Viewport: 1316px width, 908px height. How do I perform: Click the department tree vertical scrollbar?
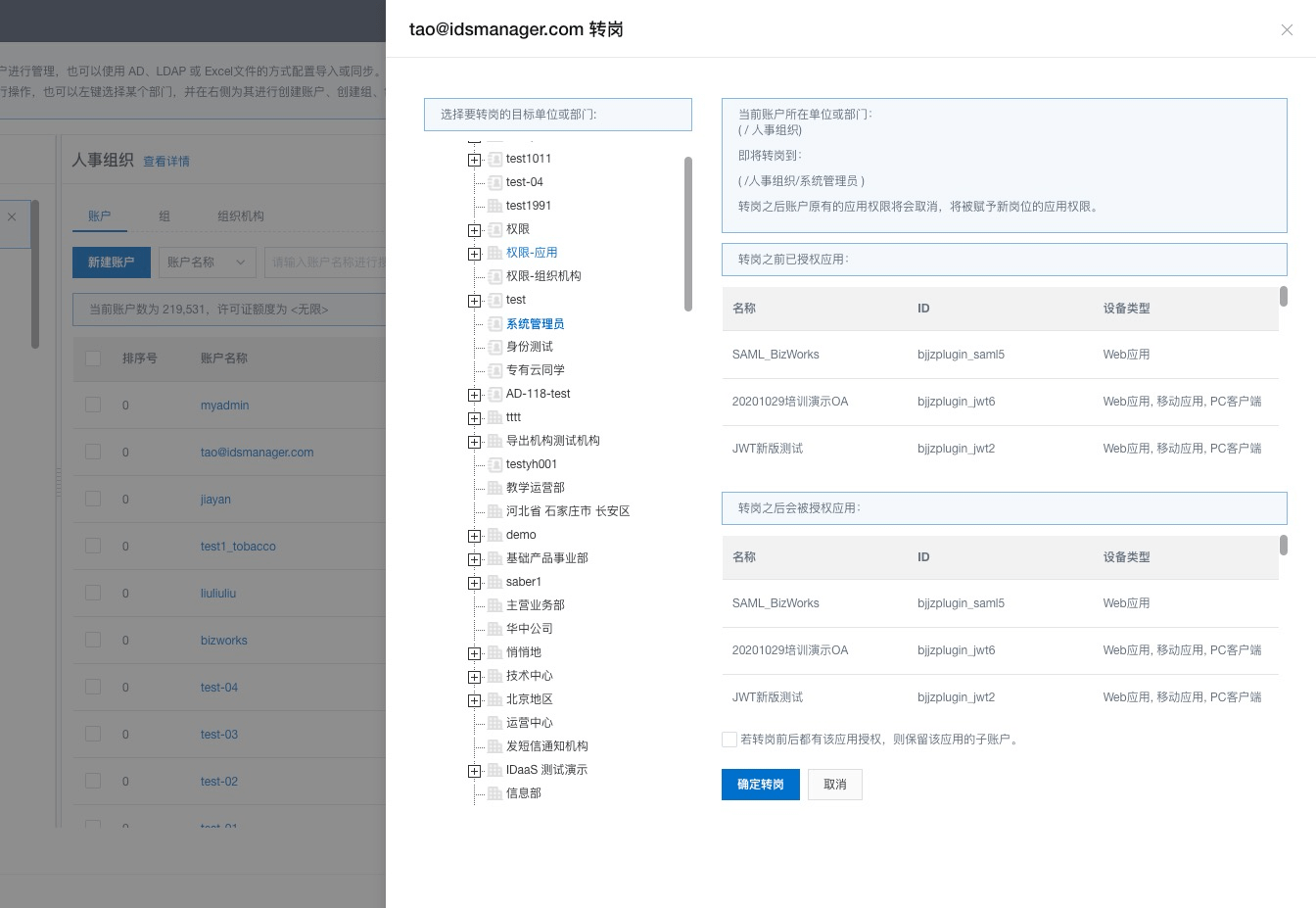click(x=687, y=235)
